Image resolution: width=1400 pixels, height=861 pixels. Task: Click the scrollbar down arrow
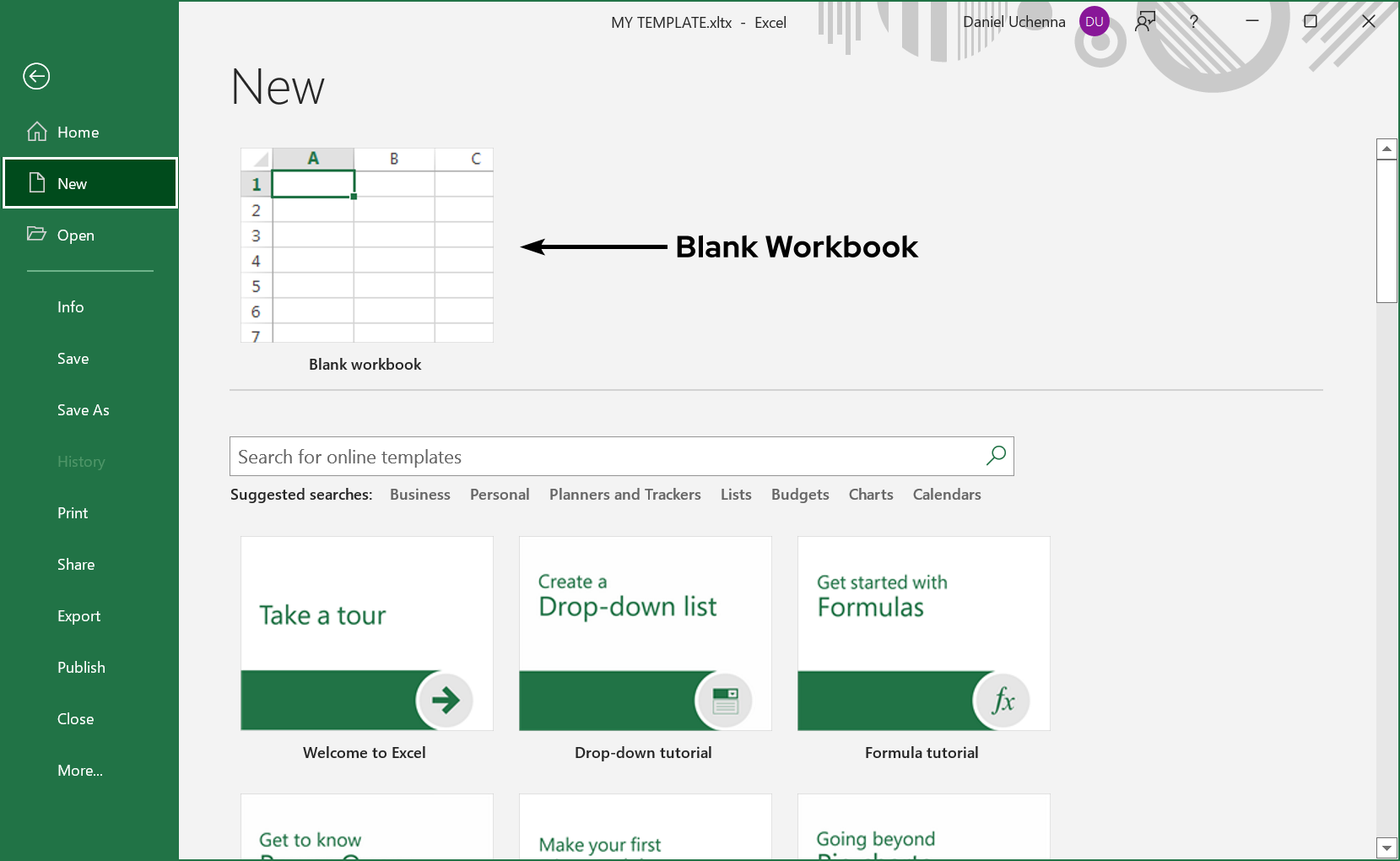pyautogui.click(x=1386, y=847)
